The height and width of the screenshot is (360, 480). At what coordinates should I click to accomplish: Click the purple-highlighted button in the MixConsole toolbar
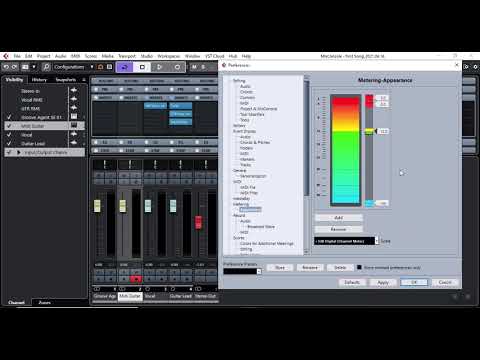124,67
